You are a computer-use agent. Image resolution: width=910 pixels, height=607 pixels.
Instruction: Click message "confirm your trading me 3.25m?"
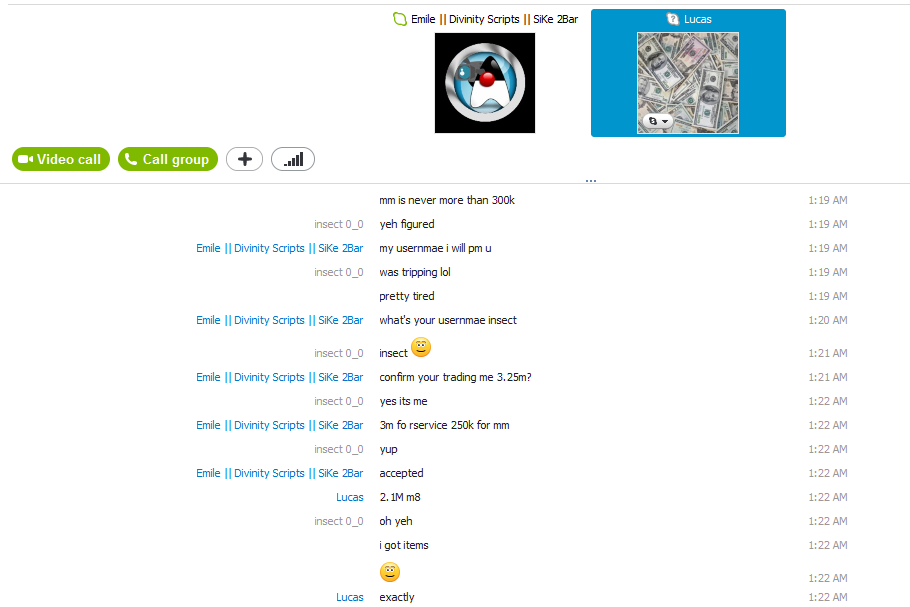pyautogui.click(x=456, y=377)
